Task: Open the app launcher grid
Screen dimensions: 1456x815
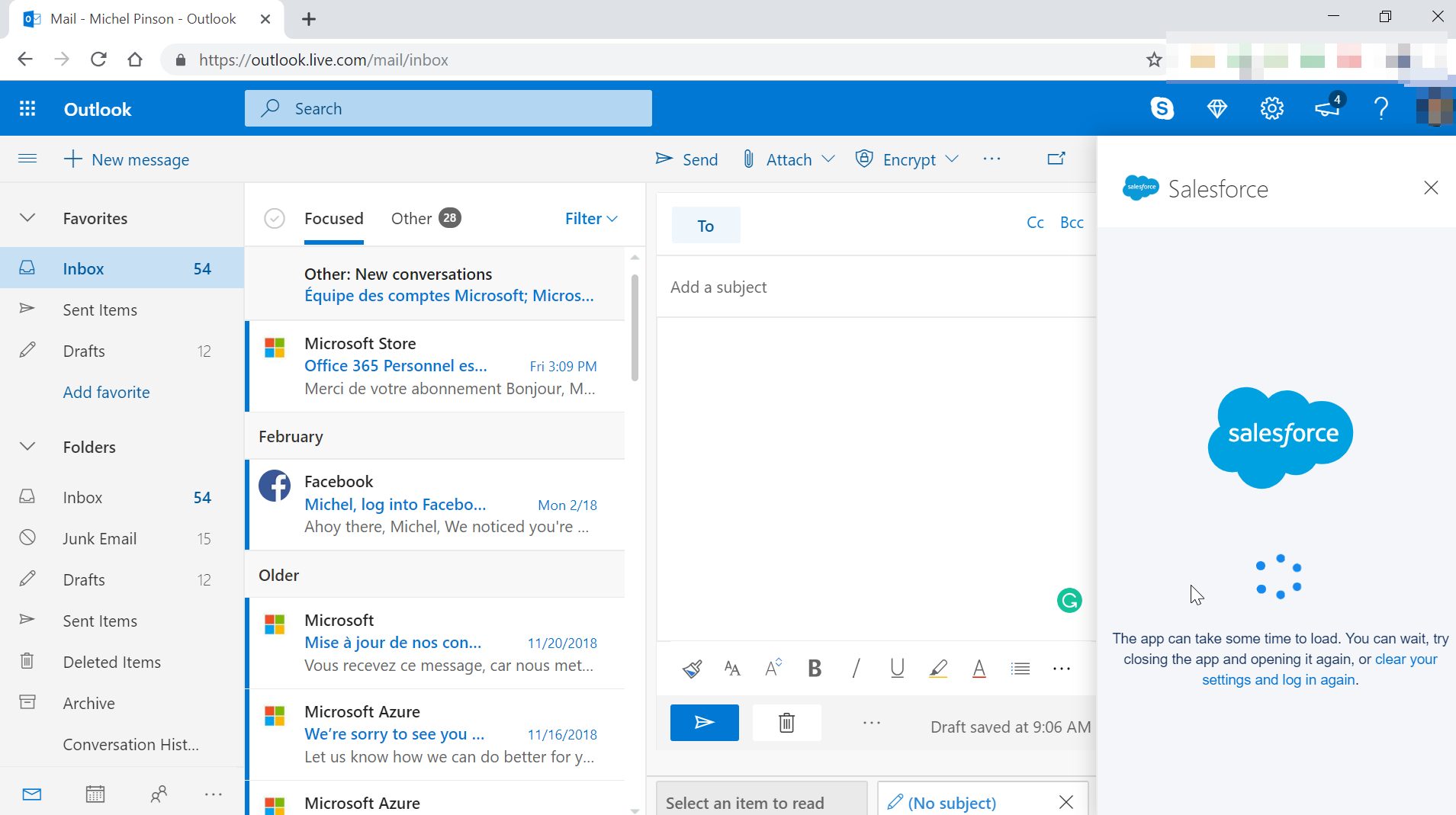Action: point(27,108)
